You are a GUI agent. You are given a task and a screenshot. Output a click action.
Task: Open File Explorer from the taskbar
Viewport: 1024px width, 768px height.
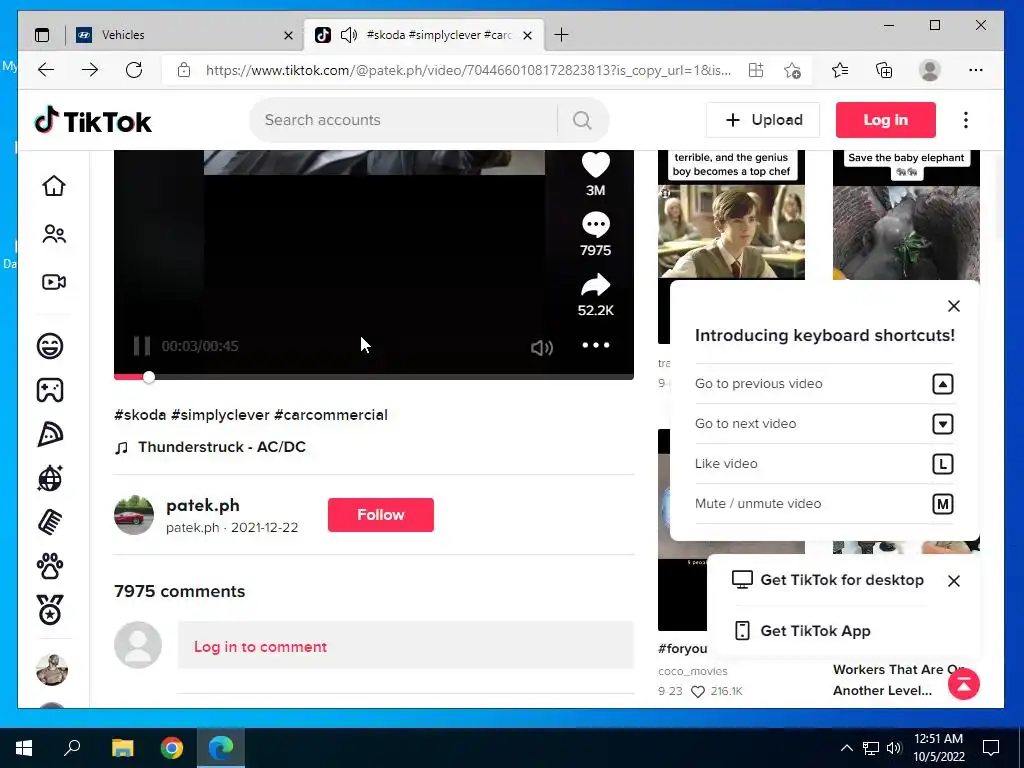tap(122, 747)
